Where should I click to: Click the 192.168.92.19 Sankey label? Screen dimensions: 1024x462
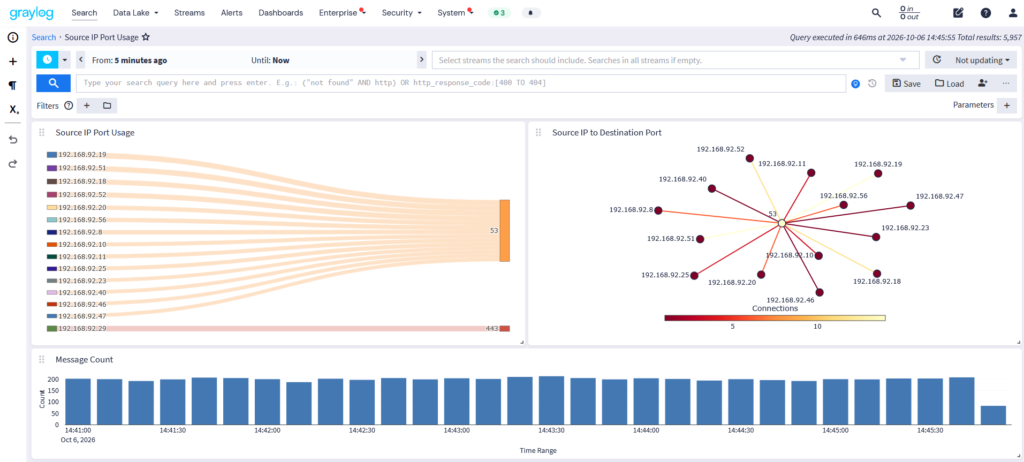82,155
